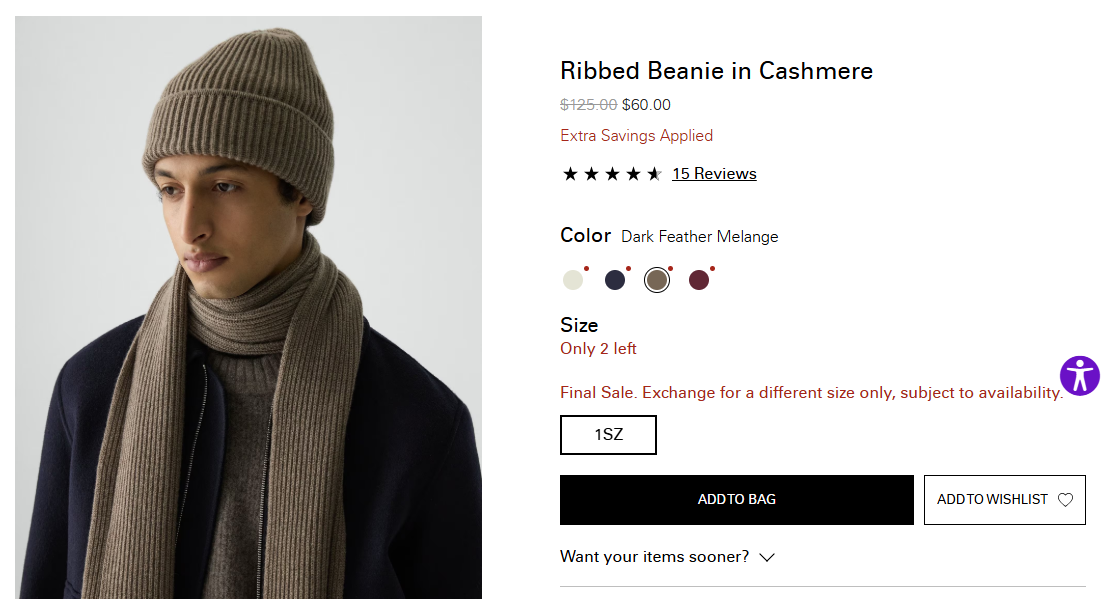Open the accessibility options widget

[x=1080, y=376]
